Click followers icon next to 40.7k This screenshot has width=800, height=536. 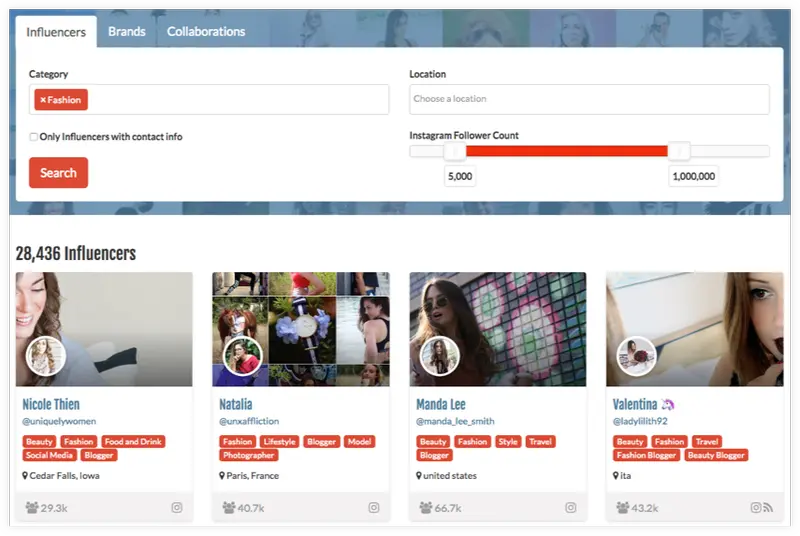(229, 507)
